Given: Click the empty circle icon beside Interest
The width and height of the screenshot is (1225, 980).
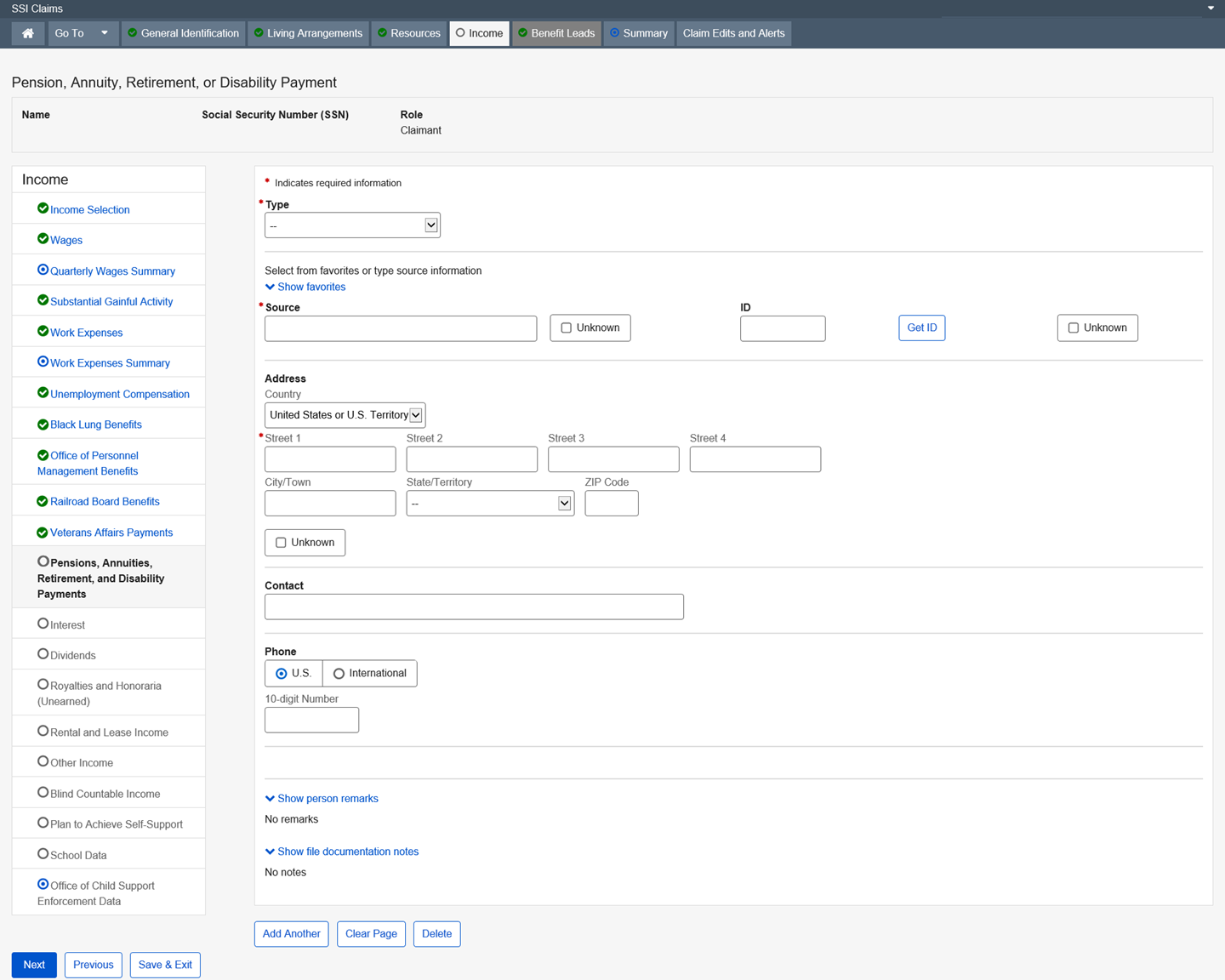Looking at the screenshot, I should coord(43,624).
